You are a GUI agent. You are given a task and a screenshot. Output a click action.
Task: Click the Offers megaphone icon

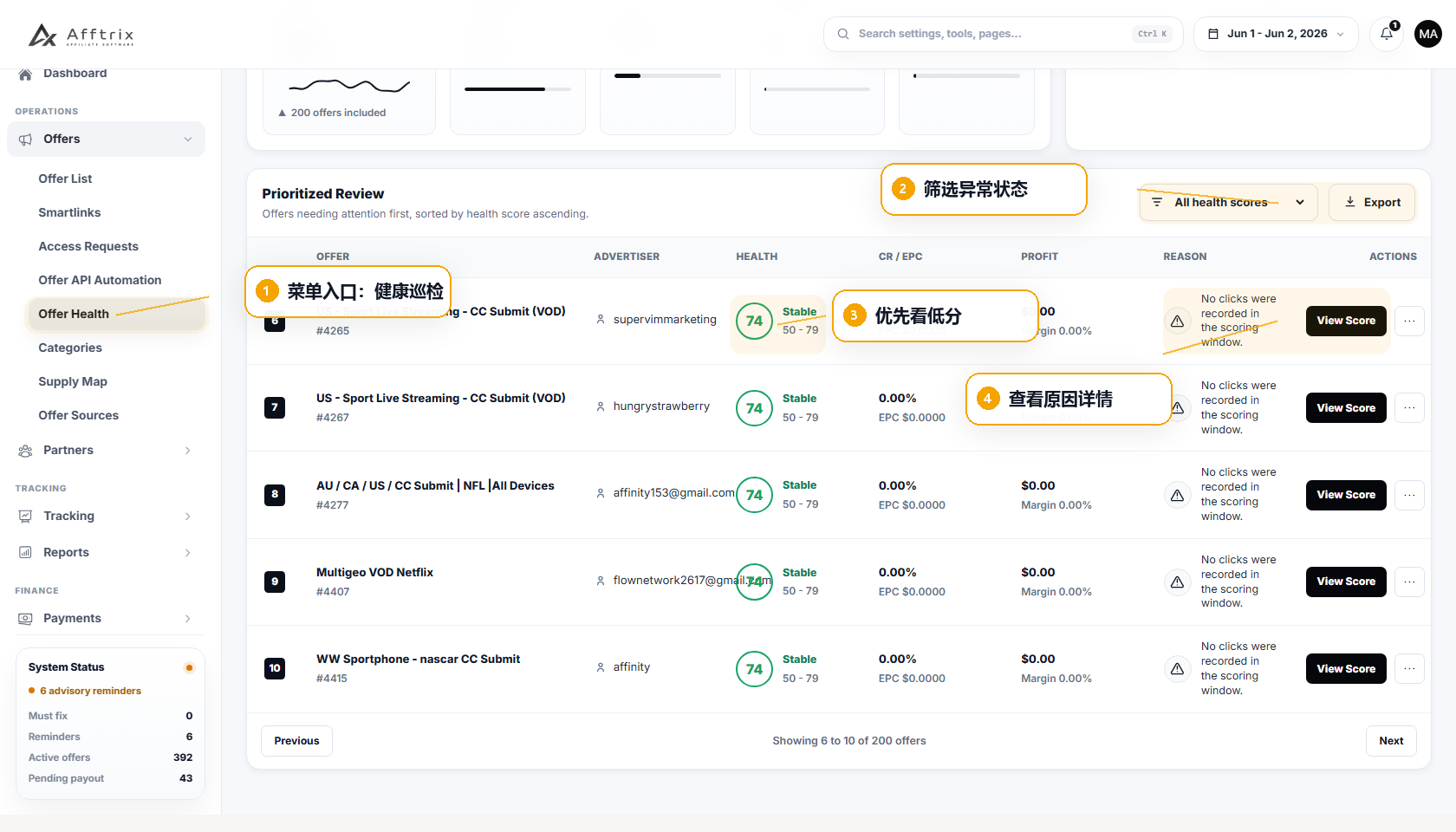[25, 140]
